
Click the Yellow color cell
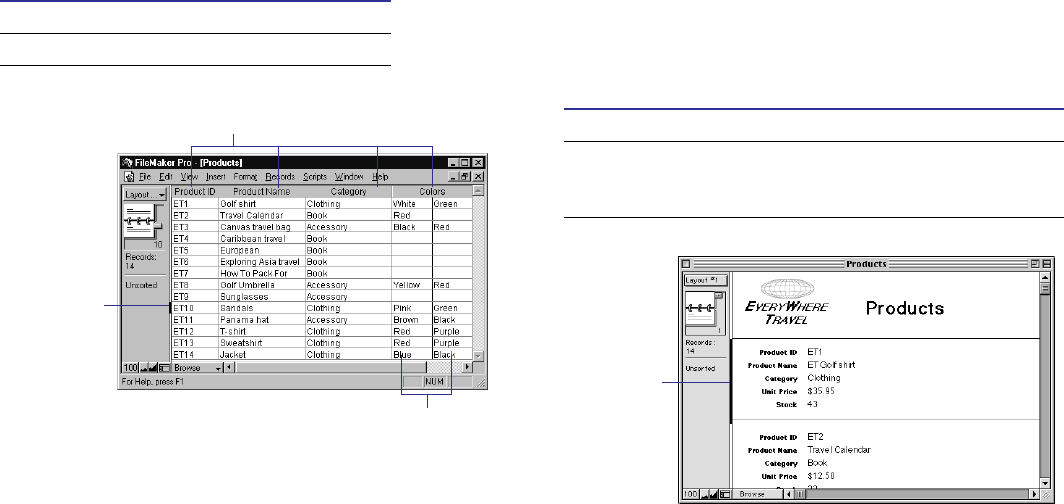point(411,286)
